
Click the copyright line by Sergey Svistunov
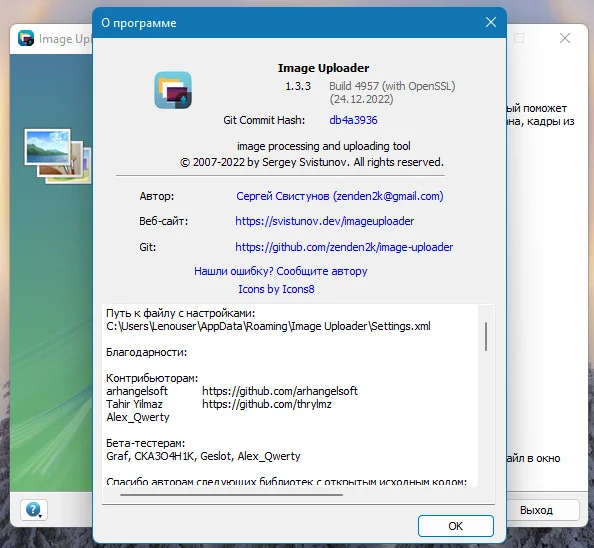[312, 162]
